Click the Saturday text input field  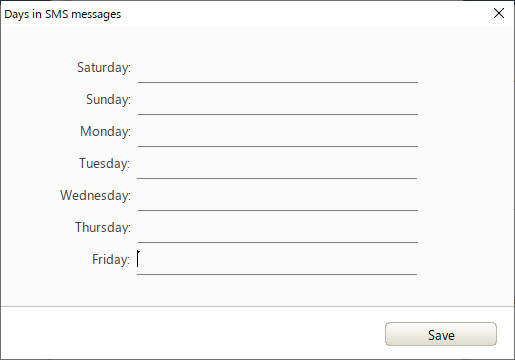[x=278, y=68]
